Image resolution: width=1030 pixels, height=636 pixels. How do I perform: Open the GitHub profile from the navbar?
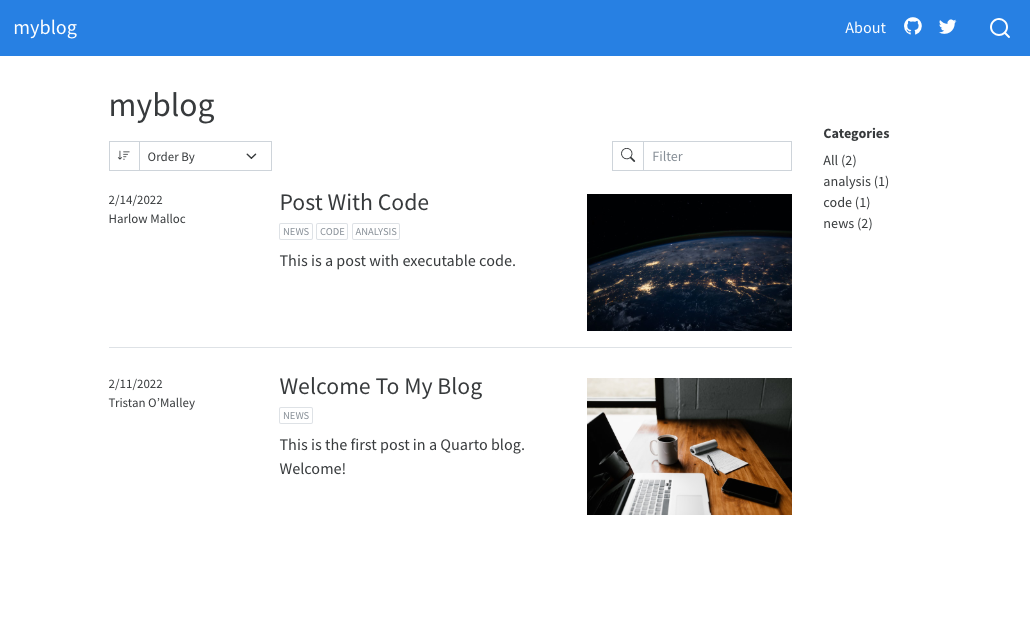912,27
